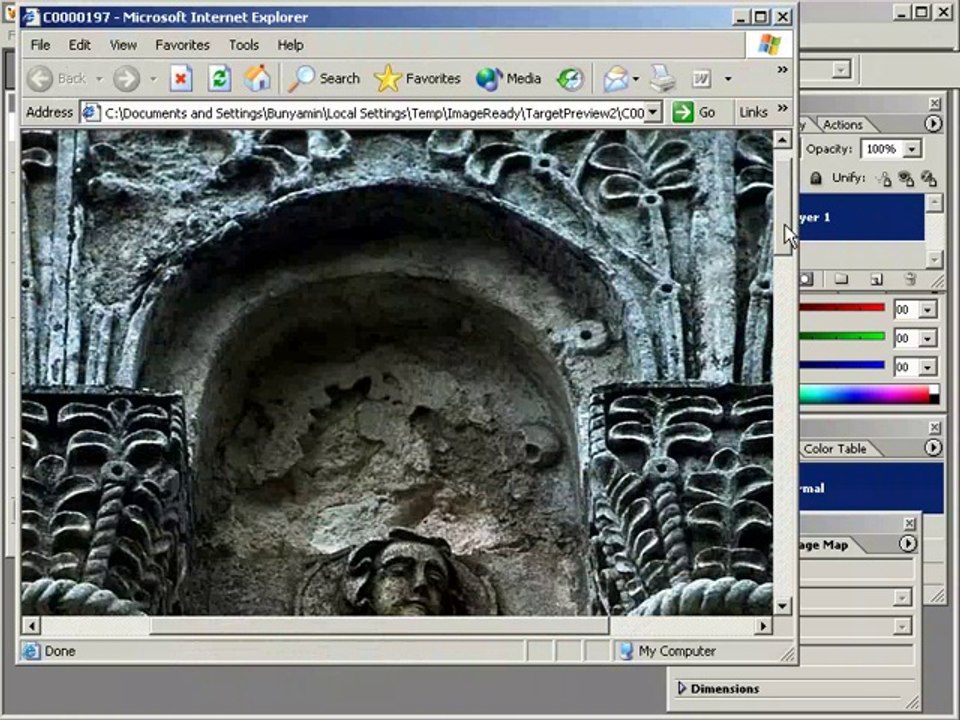Print the page using the printer icon

point(662,78)
